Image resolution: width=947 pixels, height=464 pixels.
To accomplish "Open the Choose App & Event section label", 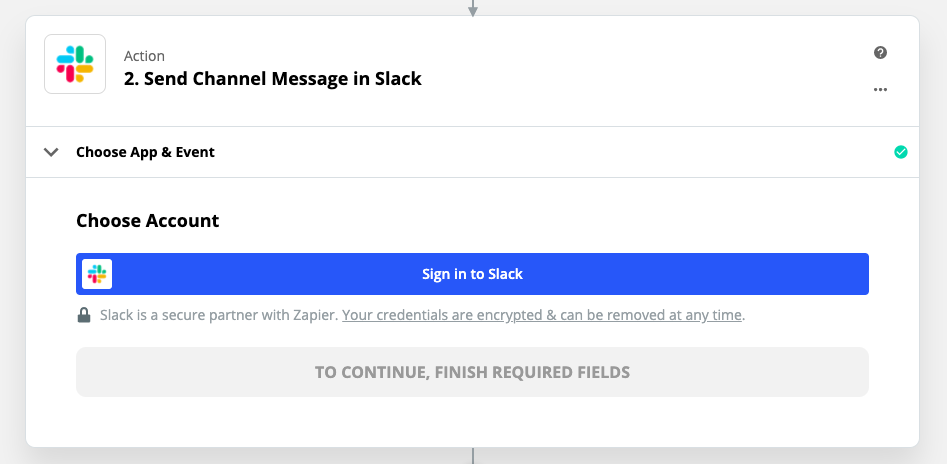I will tap(145, 152).
